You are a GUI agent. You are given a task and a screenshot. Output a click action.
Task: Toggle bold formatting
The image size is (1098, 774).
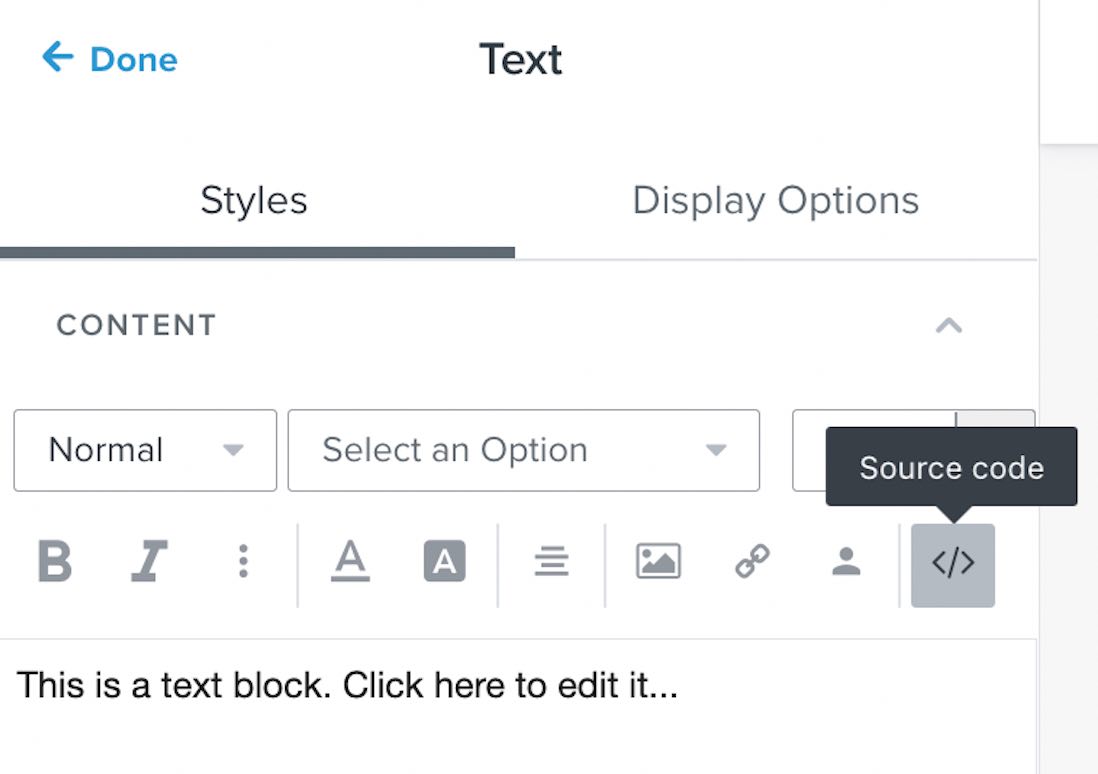55,563
